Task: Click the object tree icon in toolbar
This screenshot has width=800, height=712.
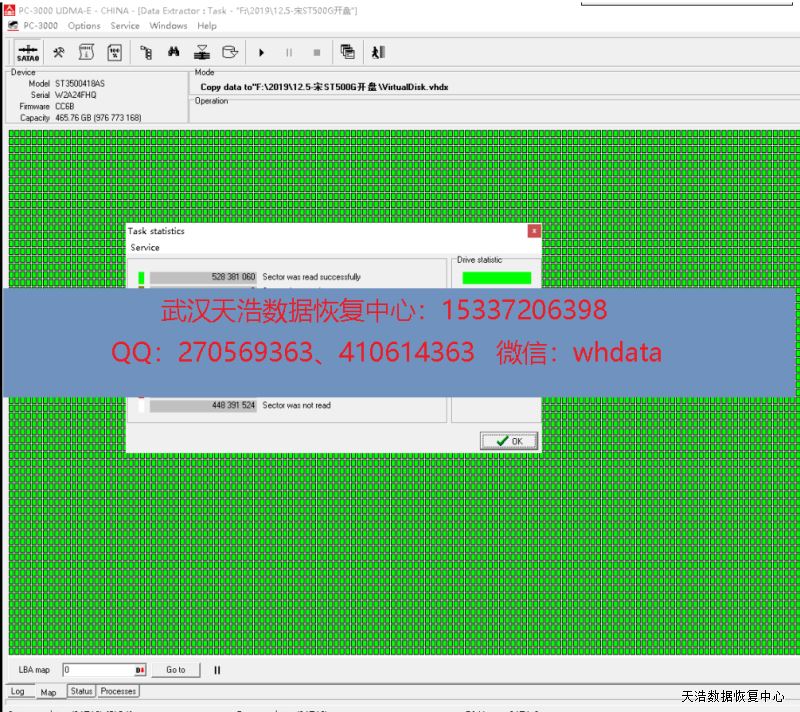Action: click(x=146, y=53)
